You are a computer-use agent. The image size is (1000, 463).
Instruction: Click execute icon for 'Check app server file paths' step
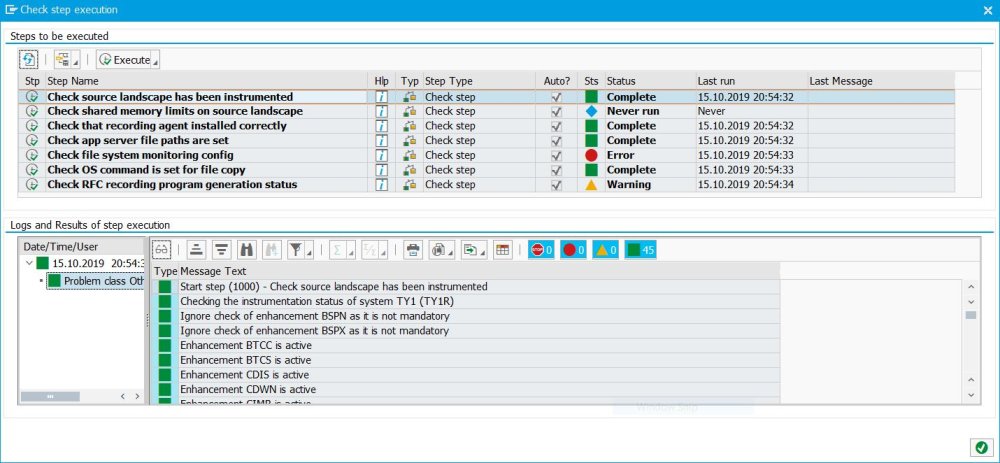(x=32, y=140)
